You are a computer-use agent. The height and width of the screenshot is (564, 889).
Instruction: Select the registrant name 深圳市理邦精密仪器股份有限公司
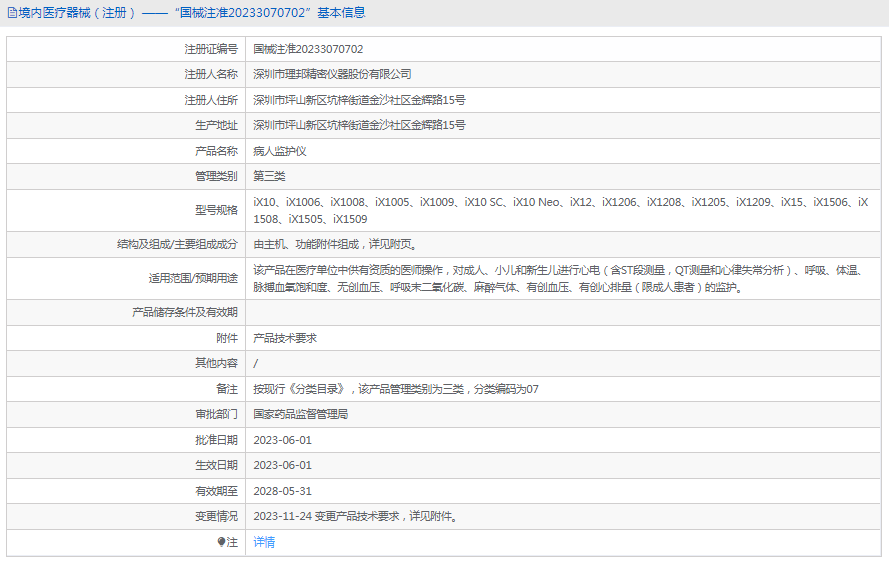332,74
